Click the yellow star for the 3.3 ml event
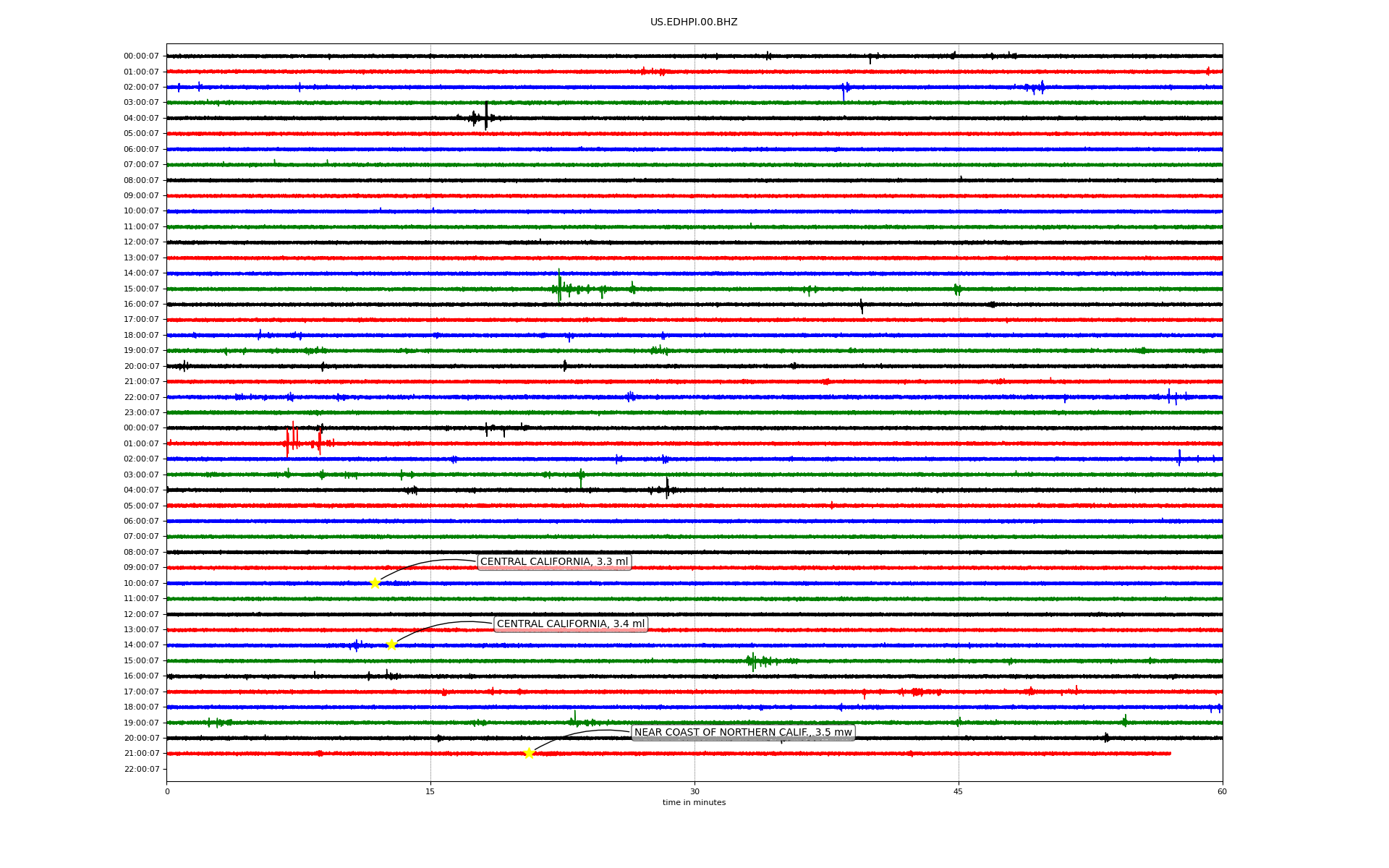The width and height of the screenshot is (1389, 868). click(375, 583)
